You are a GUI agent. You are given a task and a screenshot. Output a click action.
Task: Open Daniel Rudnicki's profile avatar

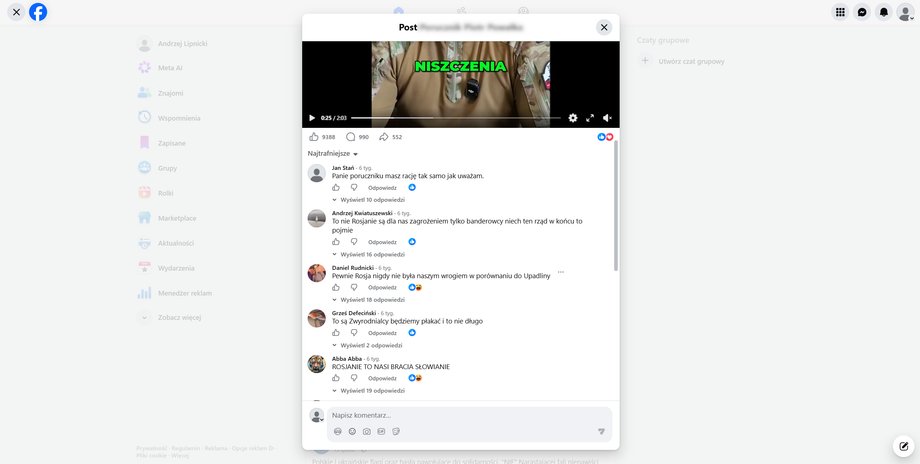(317, 273)
